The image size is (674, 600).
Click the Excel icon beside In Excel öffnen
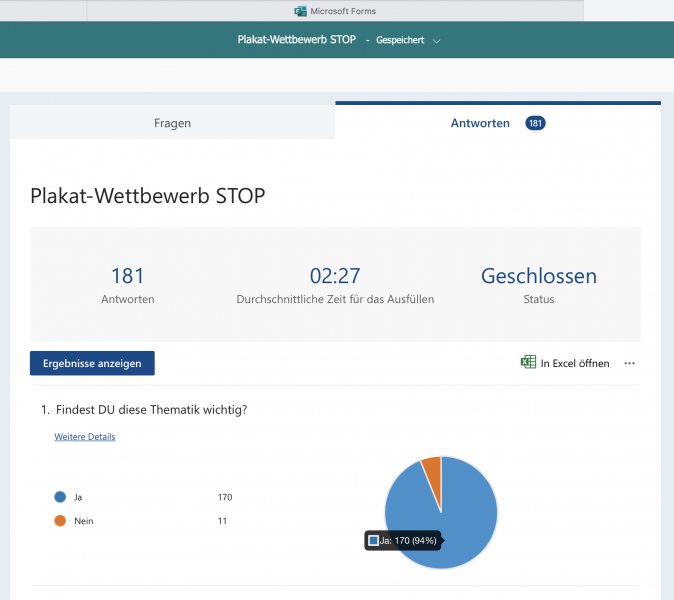pyautogui.click(x=528, y=363)
